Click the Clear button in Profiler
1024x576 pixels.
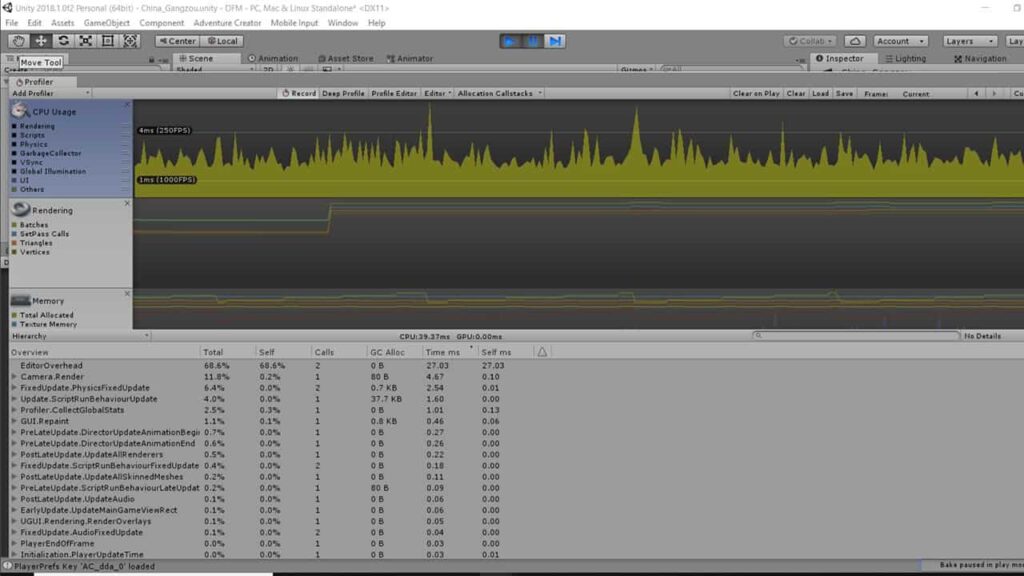795,93
